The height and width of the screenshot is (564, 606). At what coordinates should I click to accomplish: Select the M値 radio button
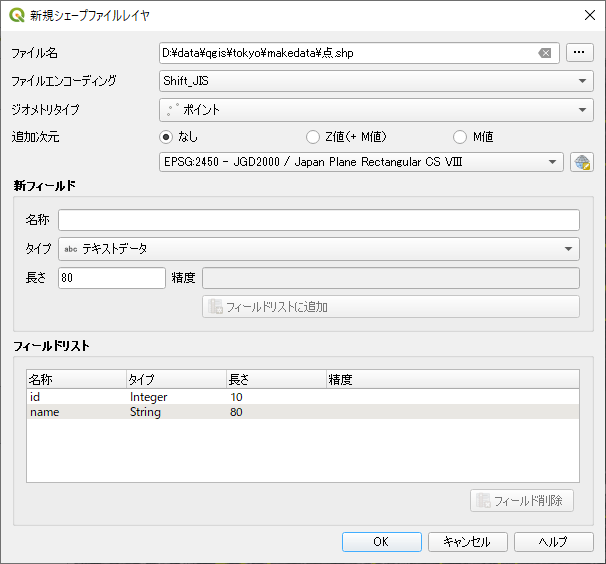(460, 137)
